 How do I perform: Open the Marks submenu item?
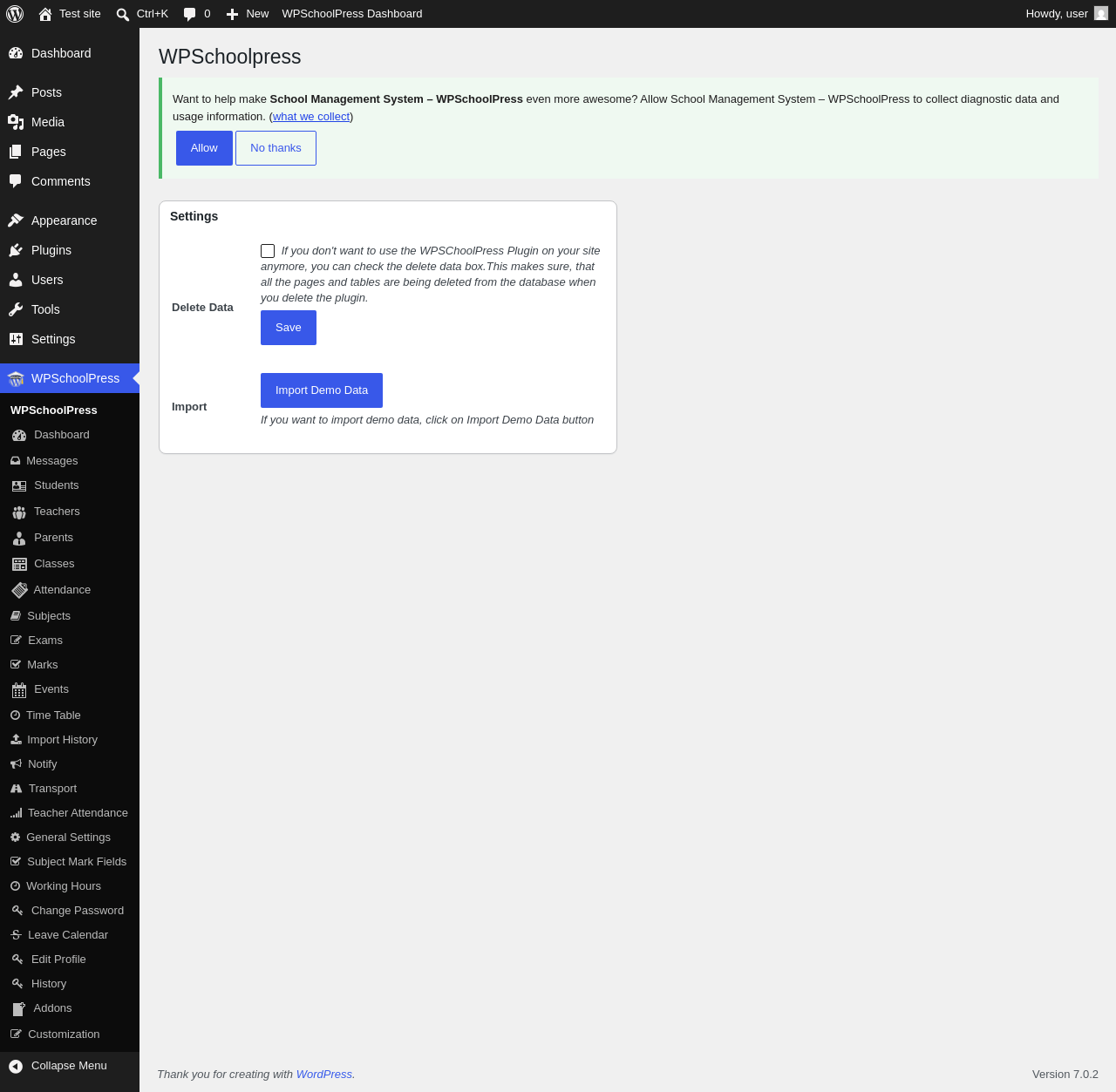point(70,664)
